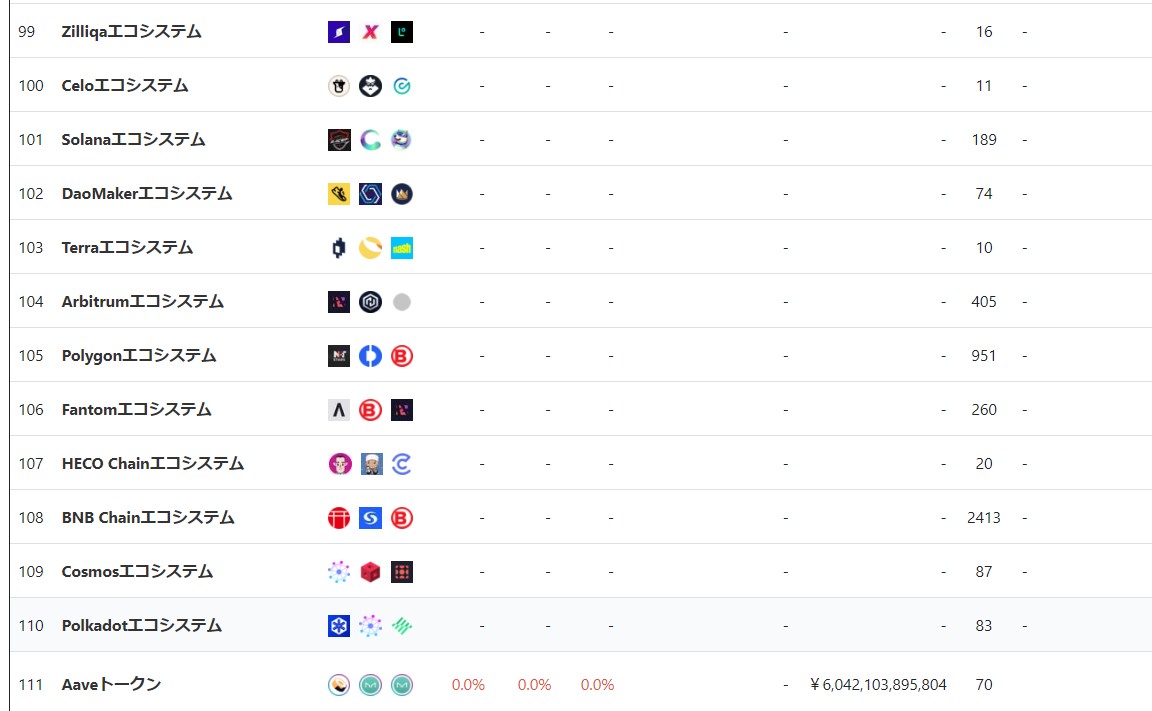Open the Aaveトークン category link

click(111, 684)
